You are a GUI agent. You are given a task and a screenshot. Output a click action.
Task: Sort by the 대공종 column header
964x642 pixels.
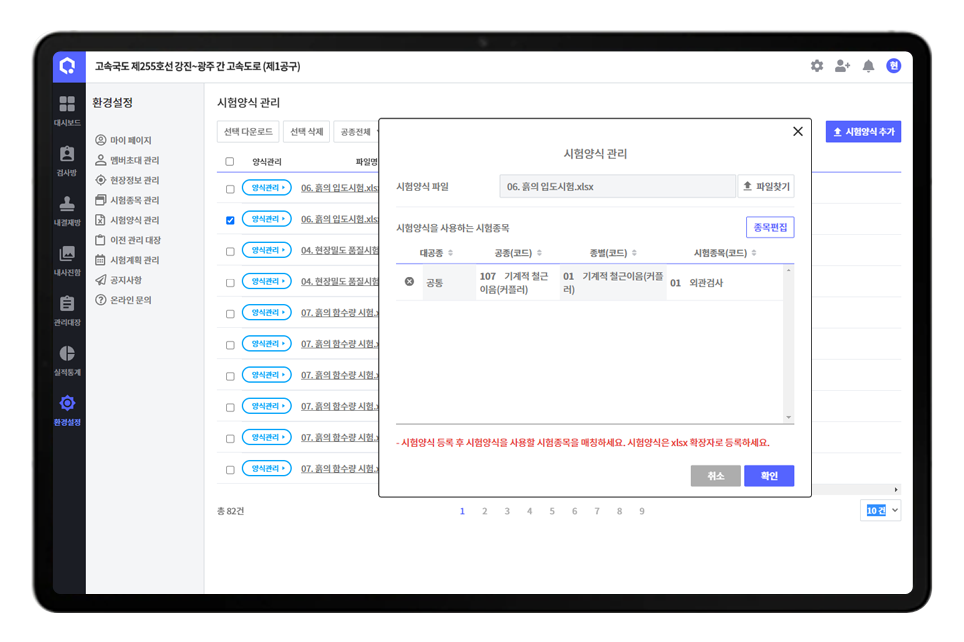click(x=436, y=253)
